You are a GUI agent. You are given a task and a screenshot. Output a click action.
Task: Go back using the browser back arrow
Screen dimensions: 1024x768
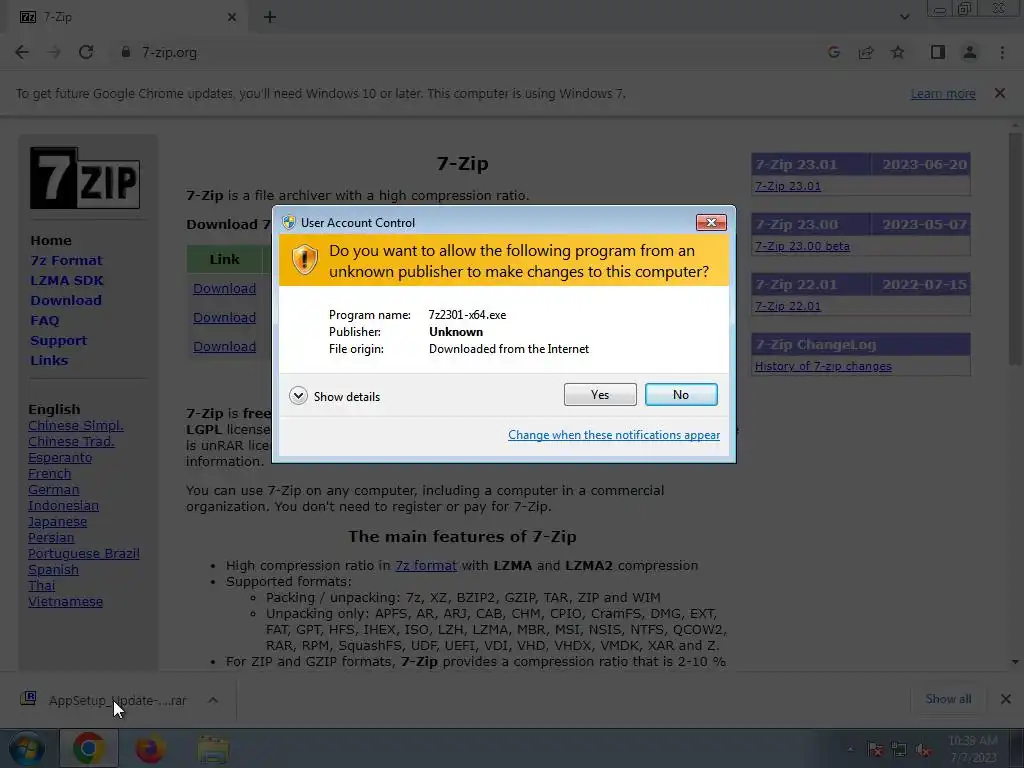click(22, 52)
